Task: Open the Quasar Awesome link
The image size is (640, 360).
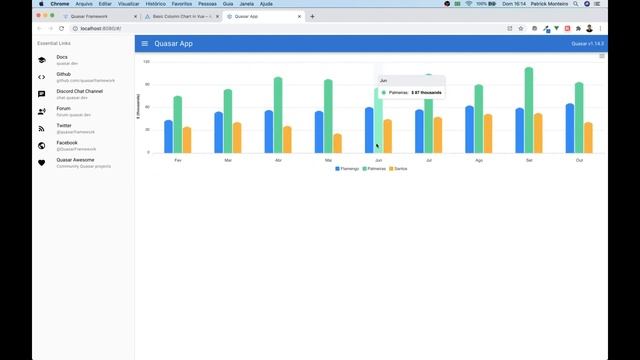Action: 83,163
